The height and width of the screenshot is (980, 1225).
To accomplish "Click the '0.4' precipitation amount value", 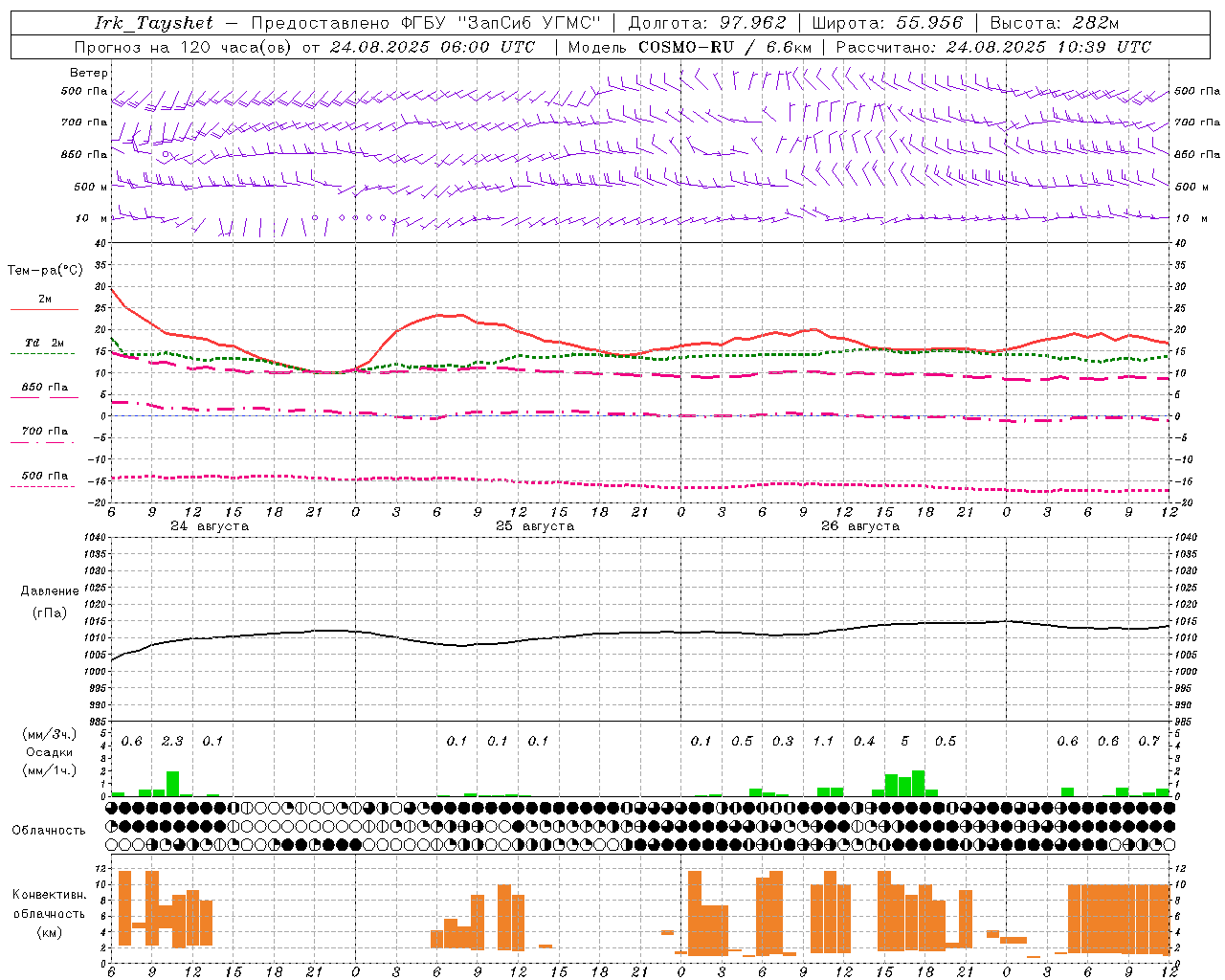I will pos(864,742).
